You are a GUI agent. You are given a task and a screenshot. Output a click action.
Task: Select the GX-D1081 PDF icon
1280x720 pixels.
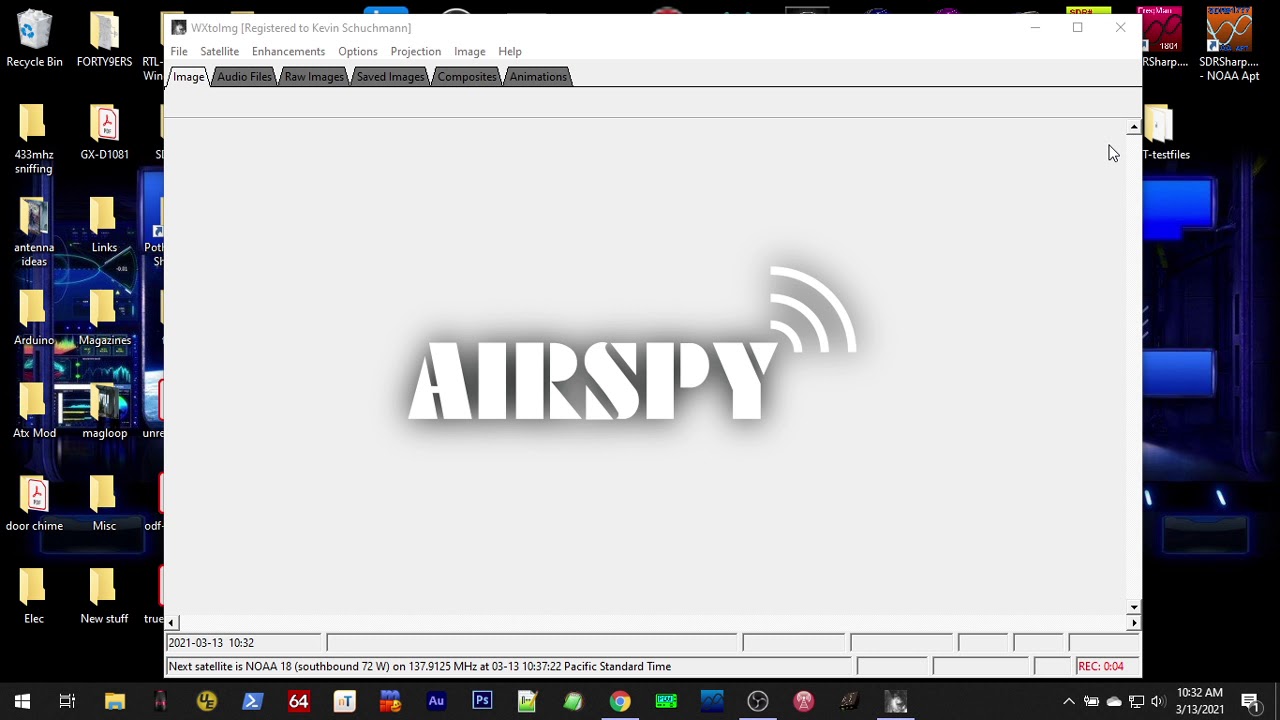(x=104, y=133)
